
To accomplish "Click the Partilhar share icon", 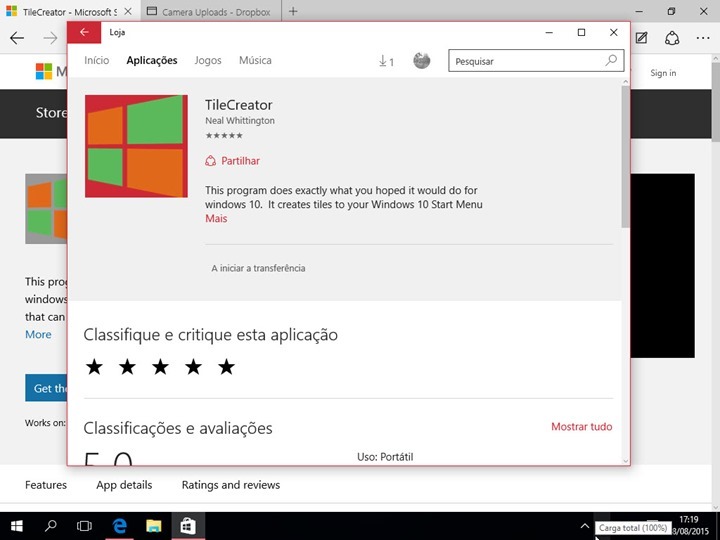I will click(x=210, y=161).
